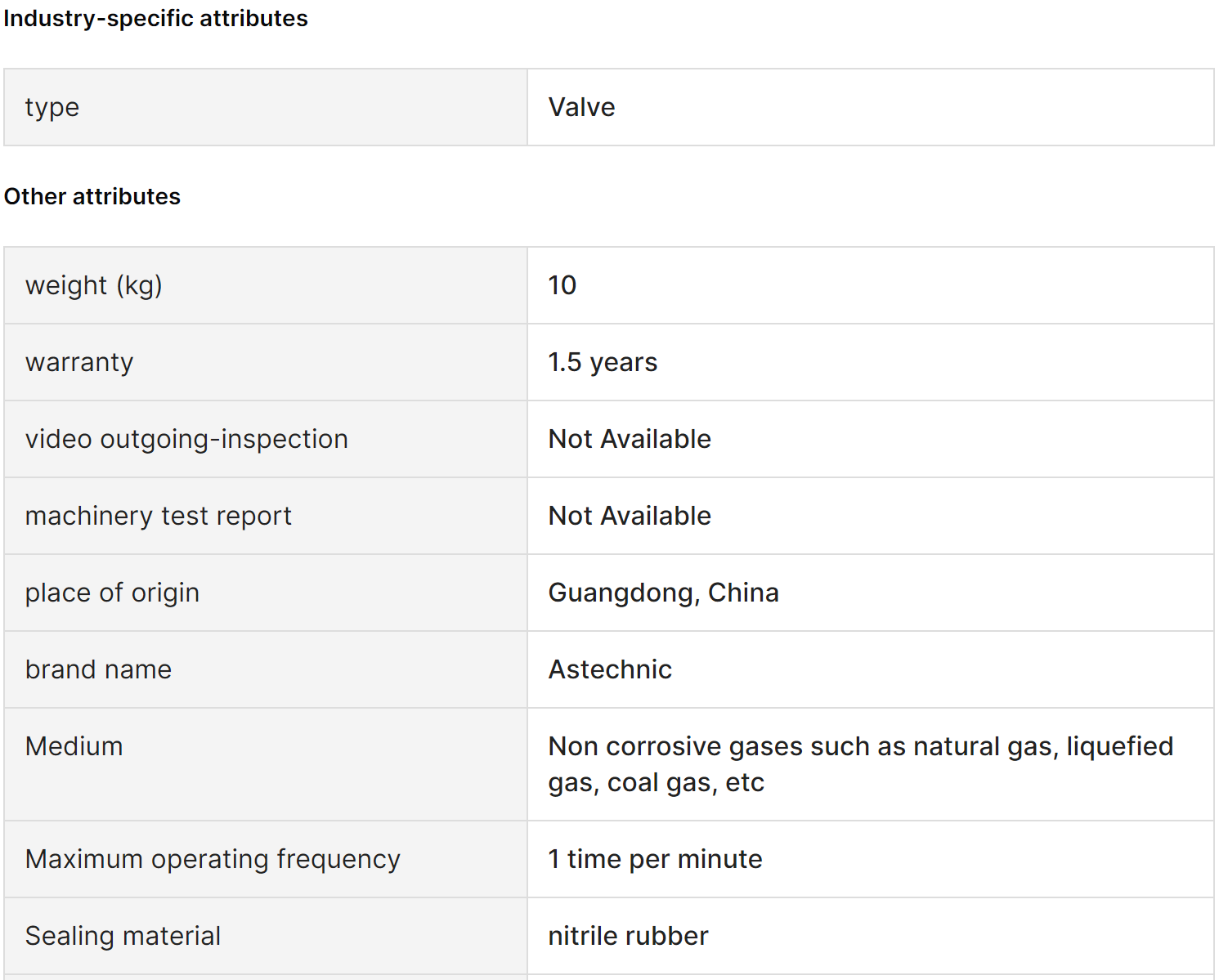Click the "type" attribute label

coord(52,107)
